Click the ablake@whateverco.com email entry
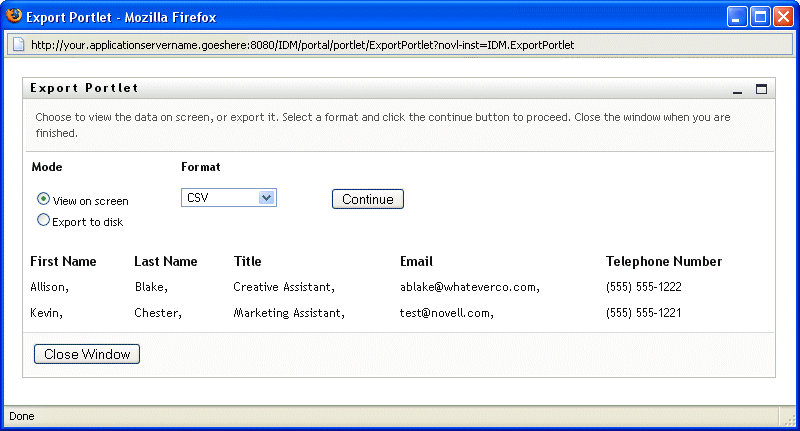 click(x=469, y=287)
